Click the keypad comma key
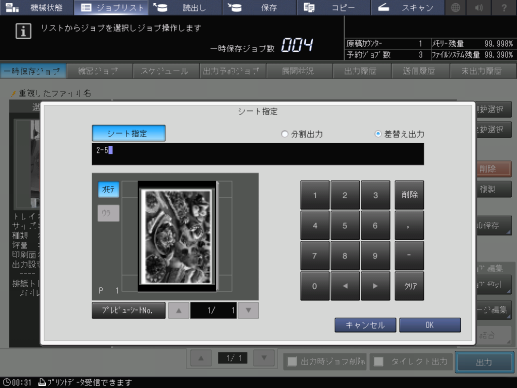 (x=409, y=225)
